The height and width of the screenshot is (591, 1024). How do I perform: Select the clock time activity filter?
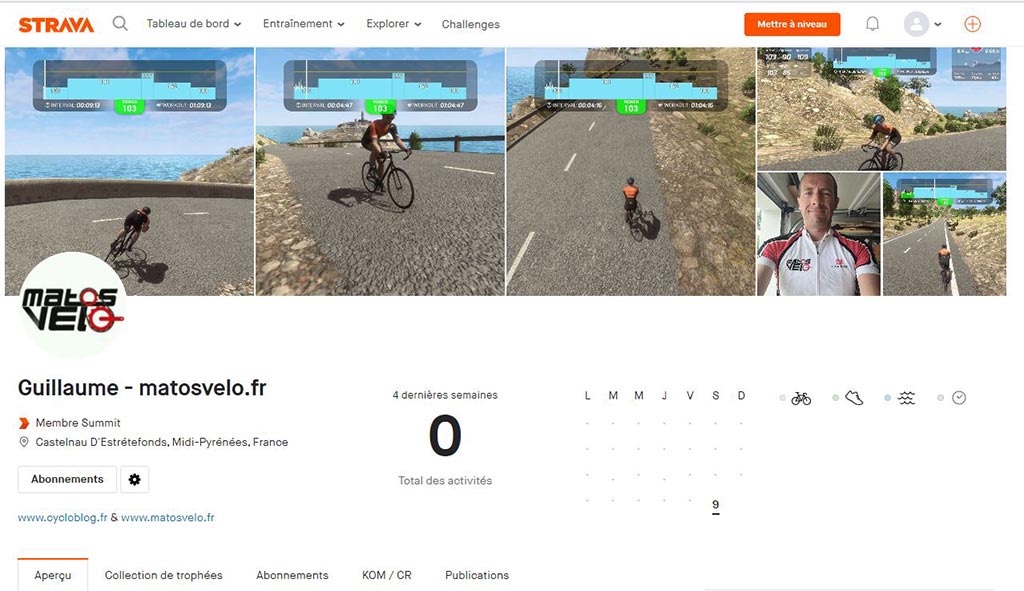click(x=959, y=398)
